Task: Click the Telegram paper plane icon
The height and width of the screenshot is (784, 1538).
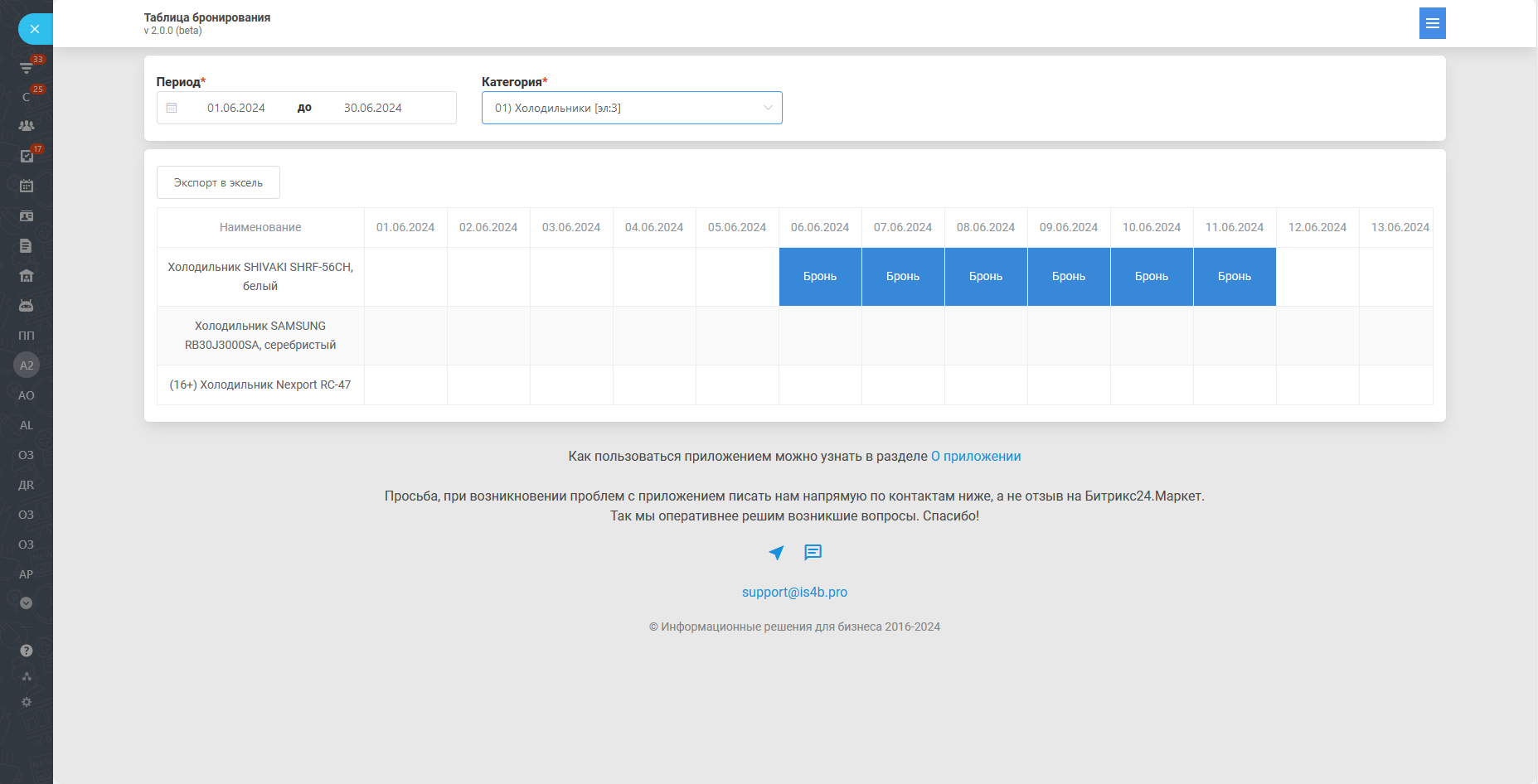Action: tap(776, 553)
